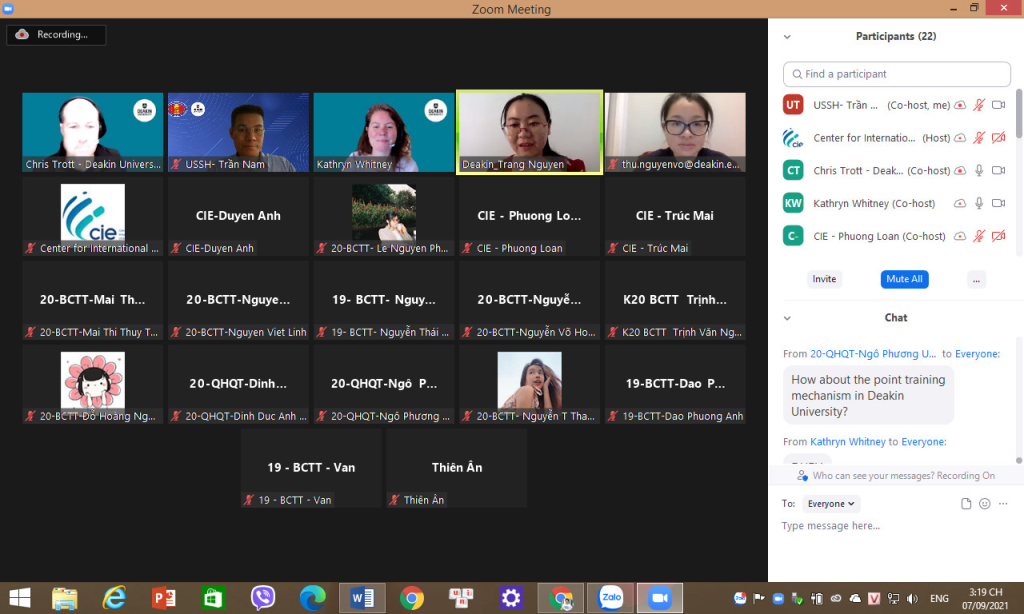Mute Chris Trott microphone in participants

click(978, 170)
